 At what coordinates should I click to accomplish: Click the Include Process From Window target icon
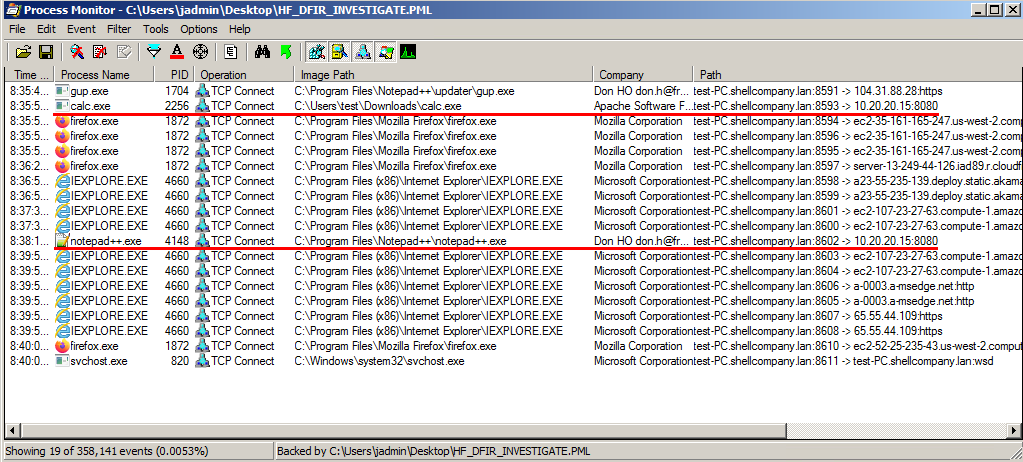click(x=199, y=51)
